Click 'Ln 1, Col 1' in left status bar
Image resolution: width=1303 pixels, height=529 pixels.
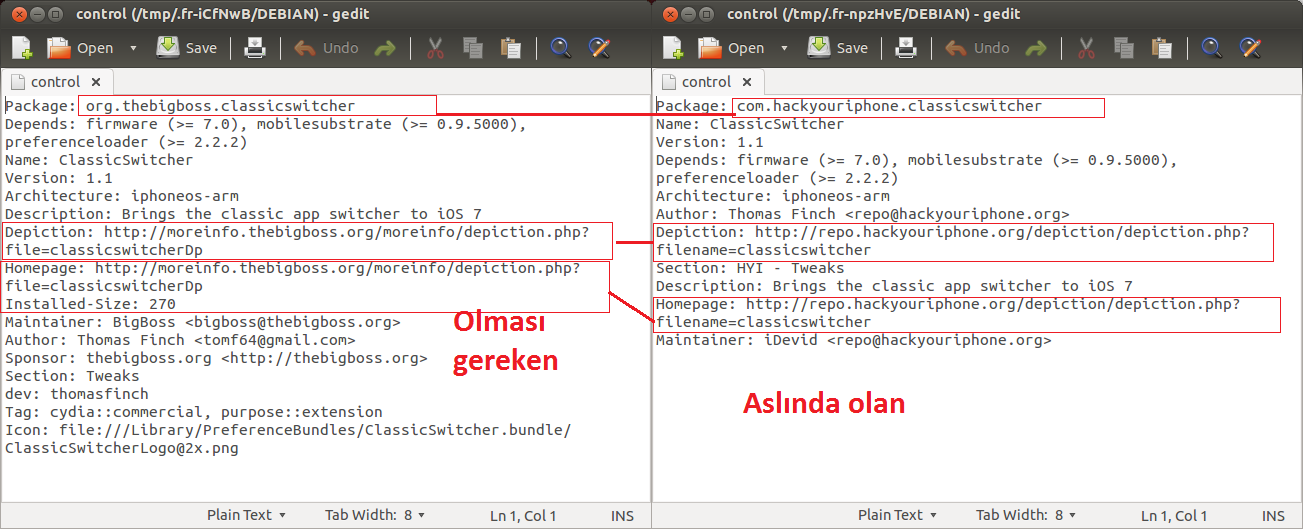[523, 516]
